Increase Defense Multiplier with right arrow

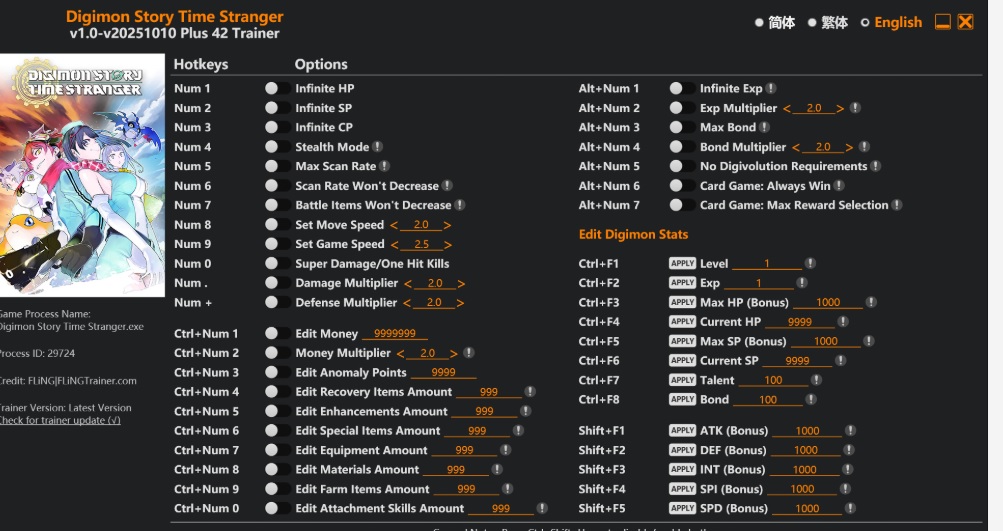460,303
